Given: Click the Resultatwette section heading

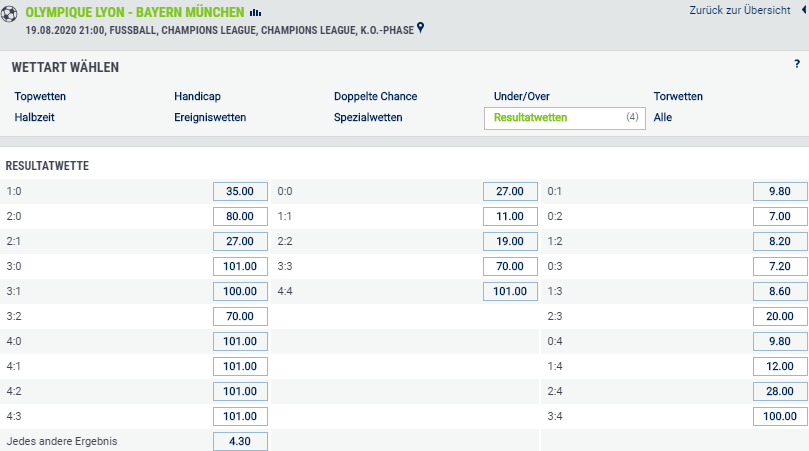Looking at the screenshot, I should 47,166.
